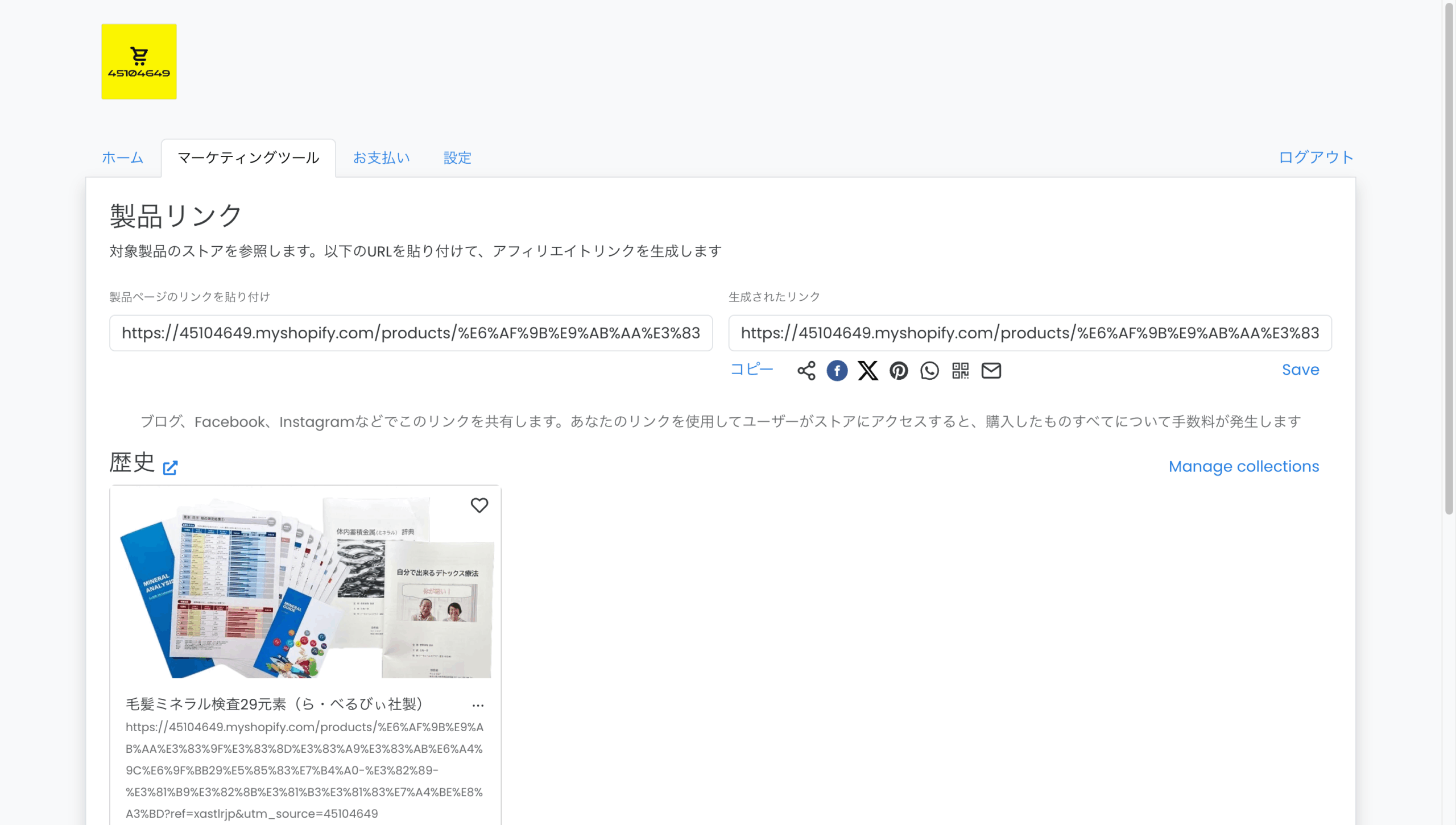Viewport: 1456px width, 825px height.
Task: Save the generated link
Action: (1300, 370)
